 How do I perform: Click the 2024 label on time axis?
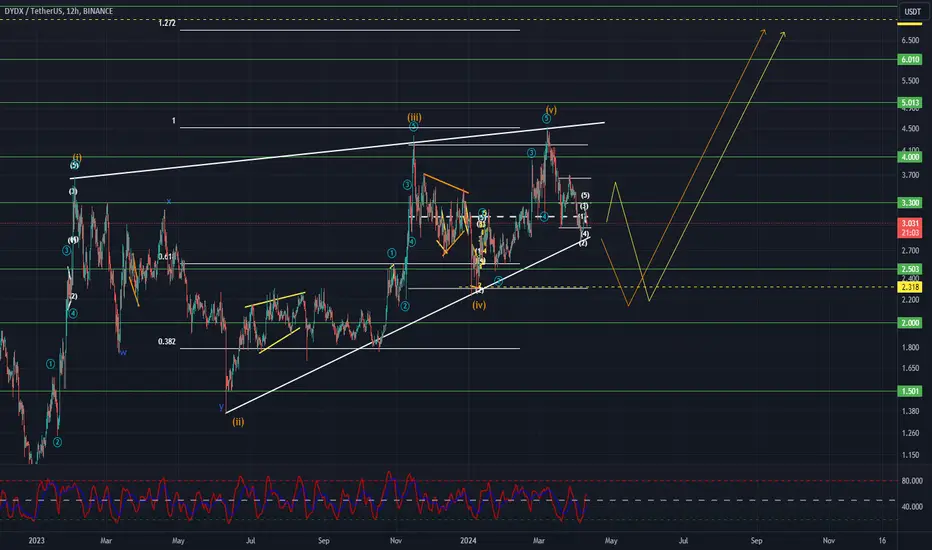coord(468,540)
